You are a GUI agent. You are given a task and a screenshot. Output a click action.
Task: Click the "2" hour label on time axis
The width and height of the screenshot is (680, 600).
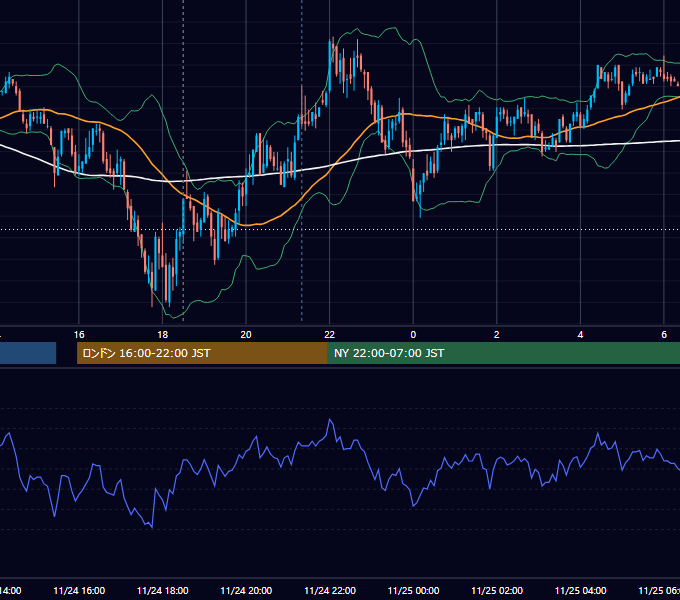[x=497, y=335]
